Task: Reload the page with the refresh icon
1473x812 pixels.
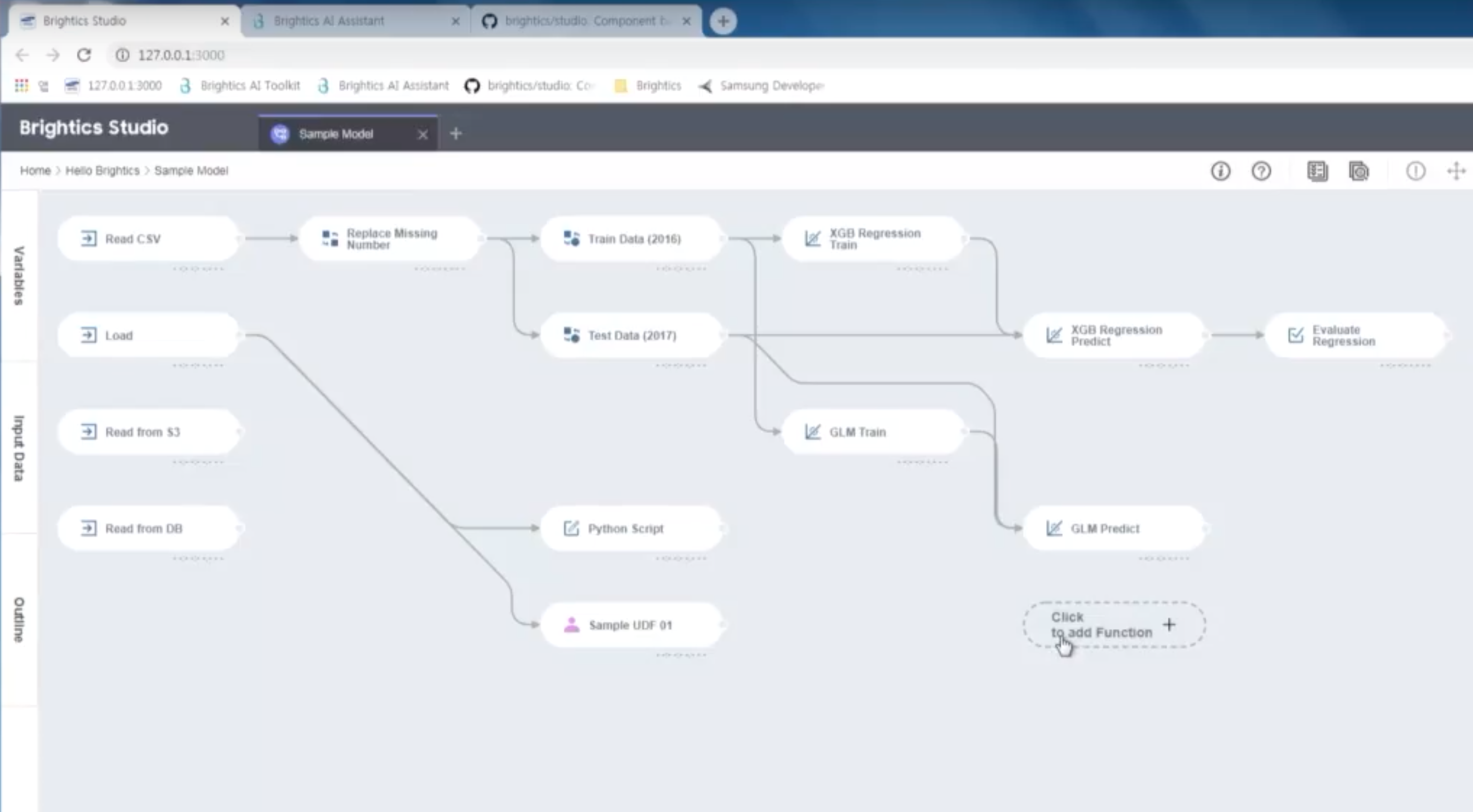Action: [x=84, y=55]
